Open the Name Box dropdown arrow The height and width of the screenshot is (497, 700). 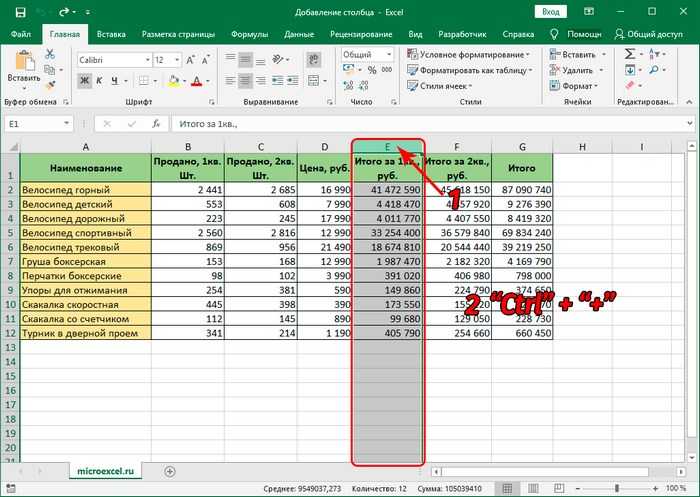(x=66, y=124)
